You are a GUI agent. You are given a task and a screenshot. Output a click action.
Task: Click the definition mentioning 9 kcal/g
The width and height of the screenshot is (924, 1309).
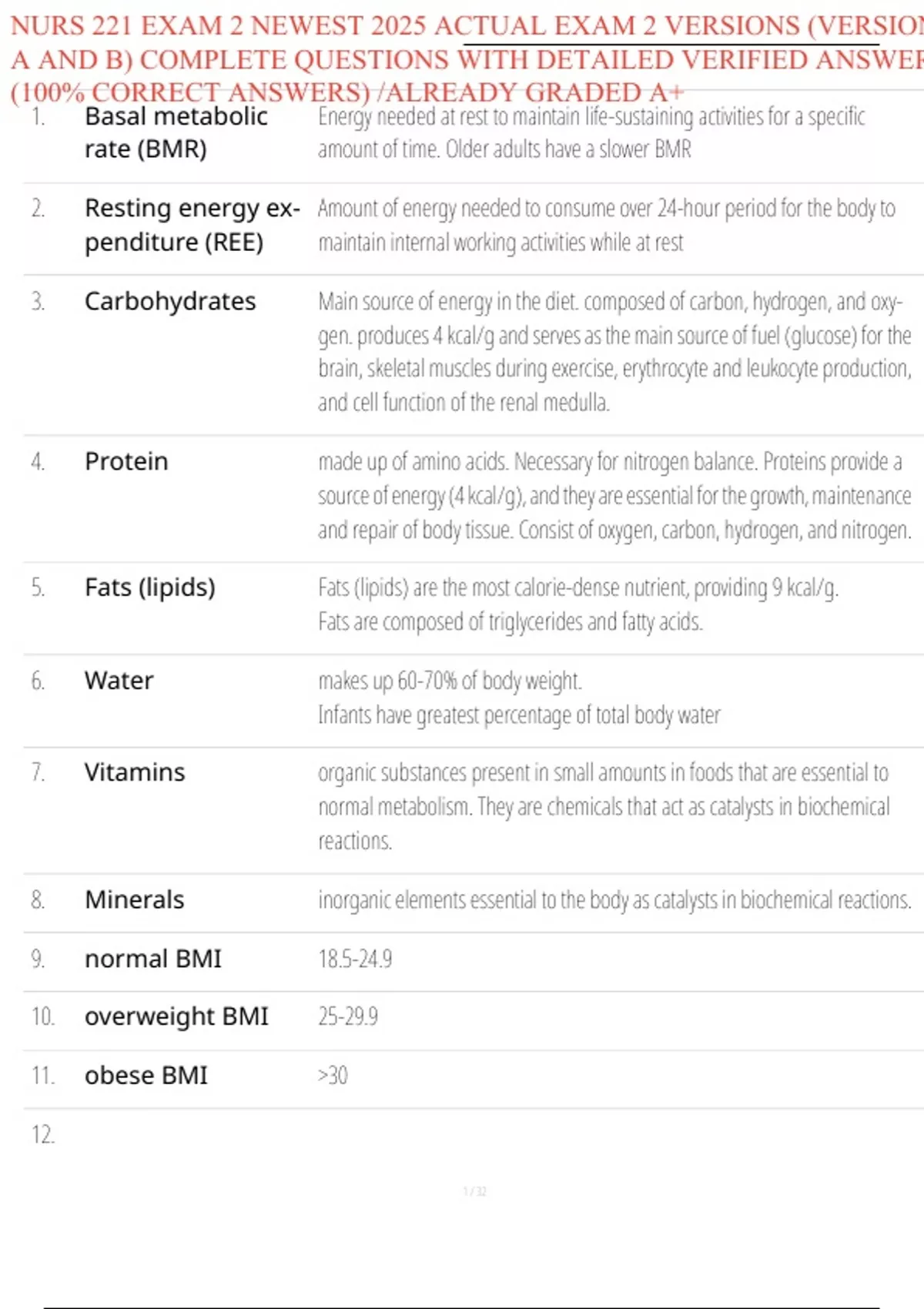[x=578, y=604]
